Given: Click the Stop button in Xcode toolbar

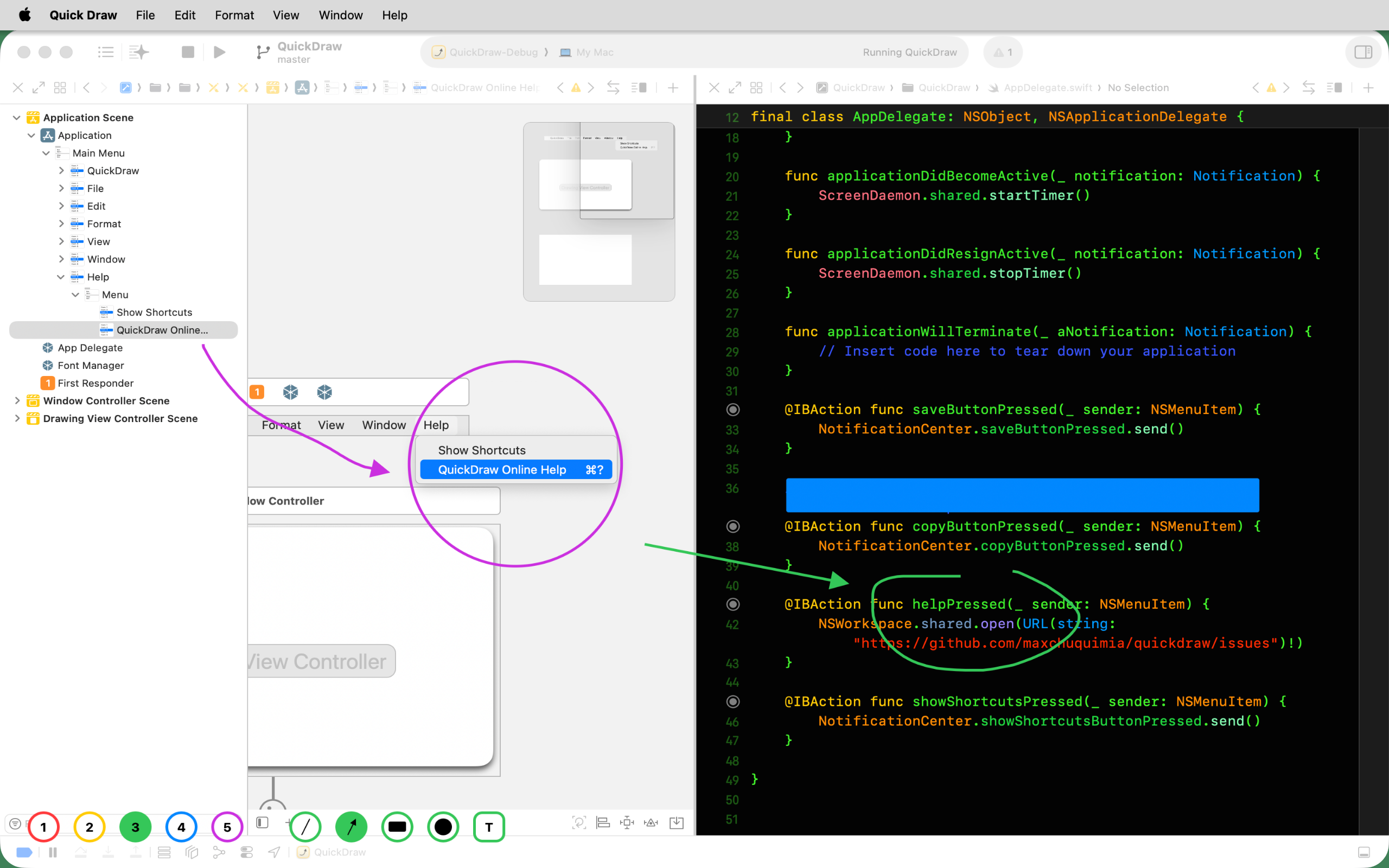Looking at the screenshot, I should (188, 52).
